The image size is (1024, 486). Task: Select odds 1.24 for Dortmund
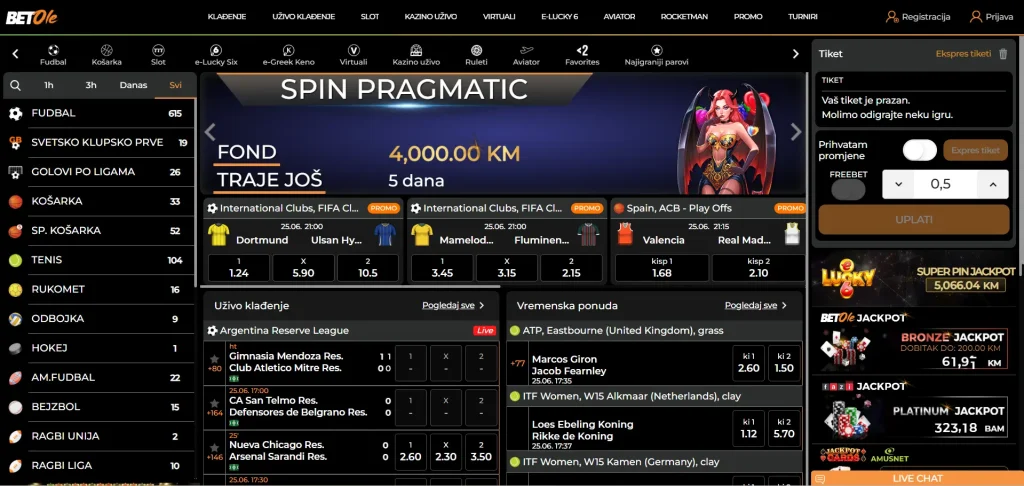coord(239,268)
